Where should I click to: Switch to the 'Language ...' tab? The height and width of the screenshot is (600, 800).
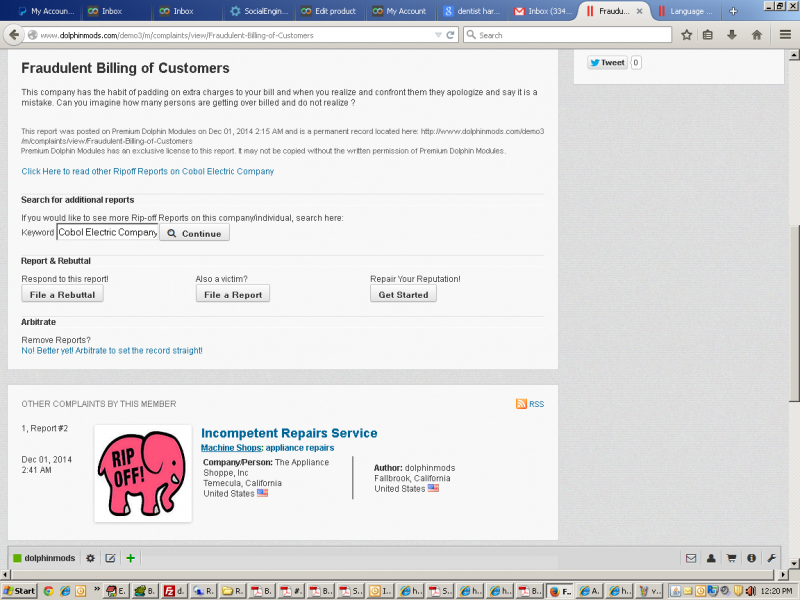[687, 11]
